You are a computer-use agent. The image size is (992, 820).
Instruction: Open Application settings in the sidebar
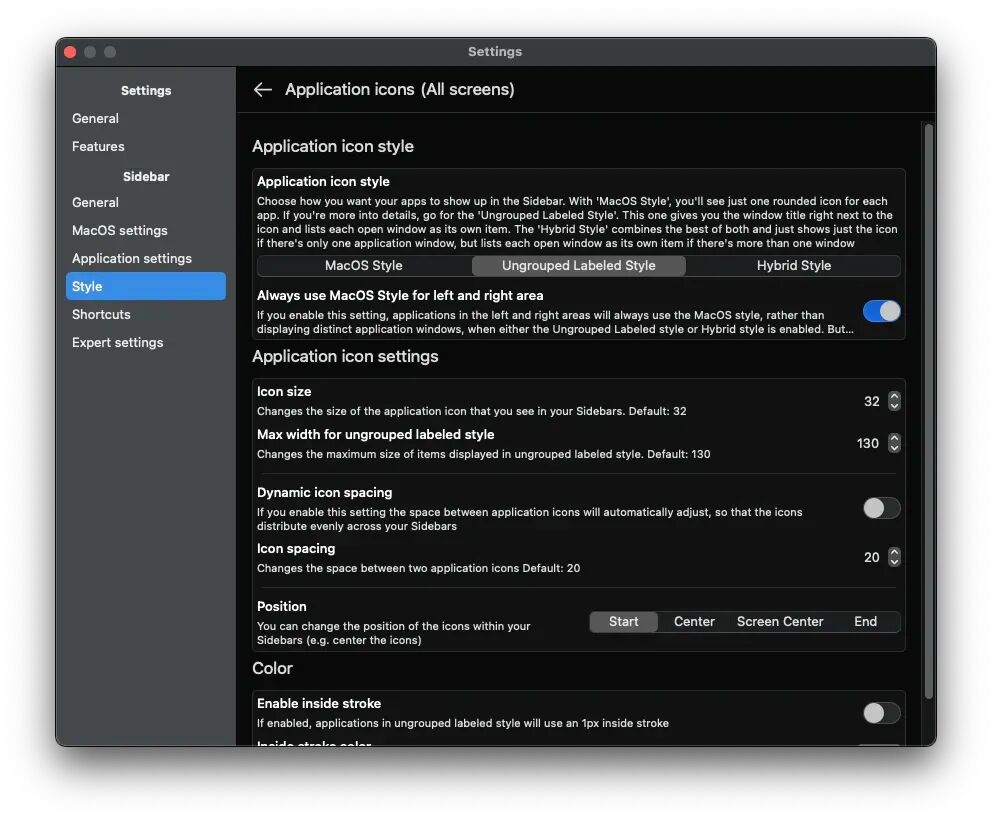click(x=146, y=258)
